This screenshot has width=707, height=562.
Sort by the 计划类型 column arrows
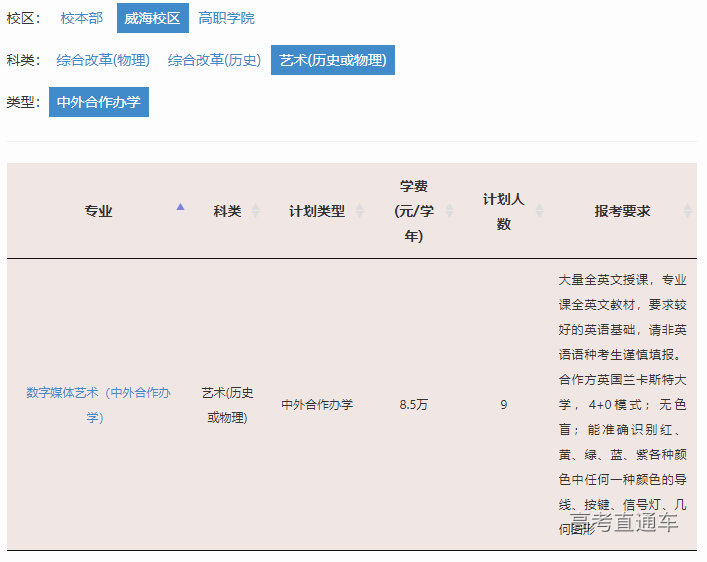(360, 211)
